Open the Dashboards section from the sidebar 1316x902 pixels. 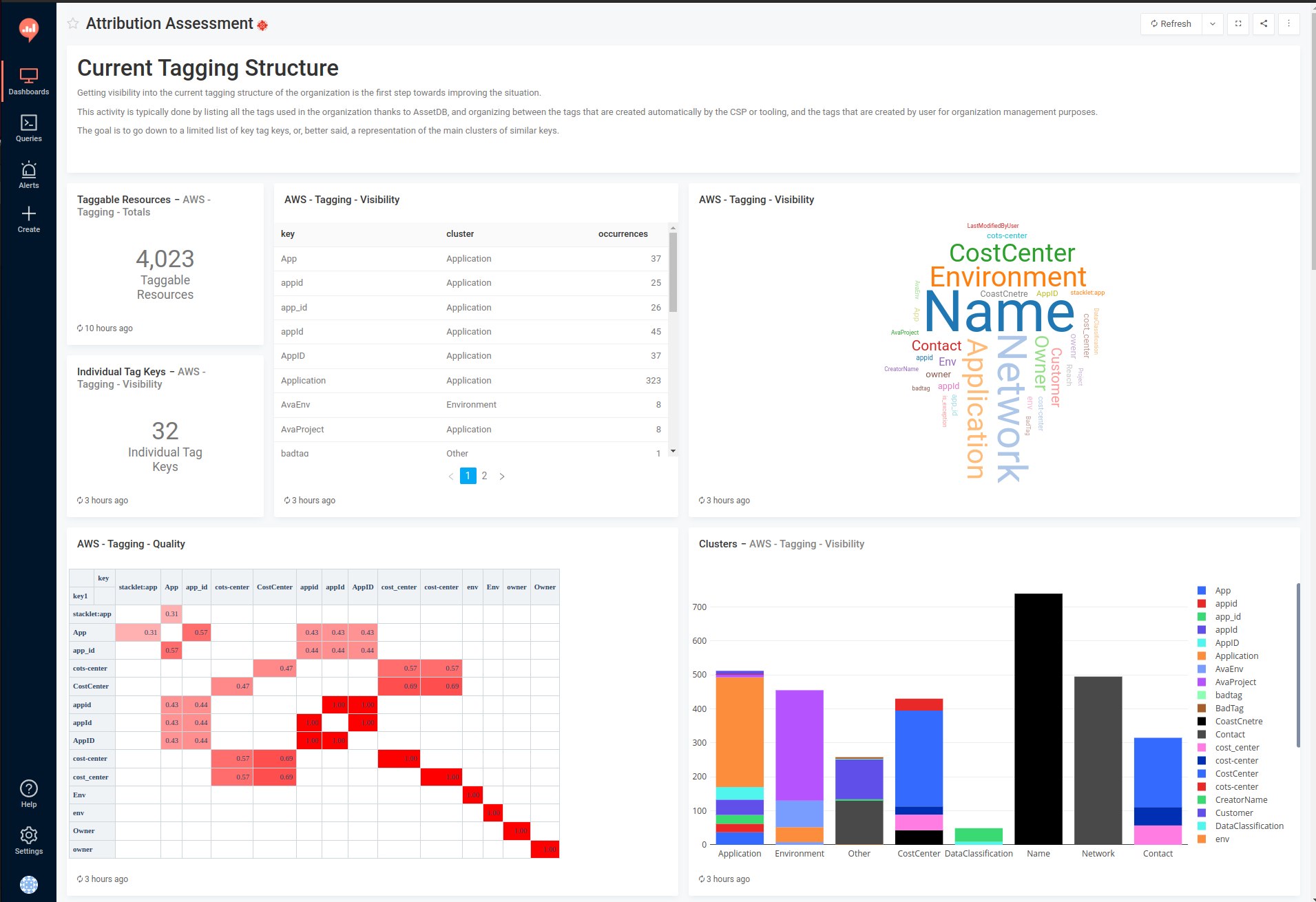point(28,81)
